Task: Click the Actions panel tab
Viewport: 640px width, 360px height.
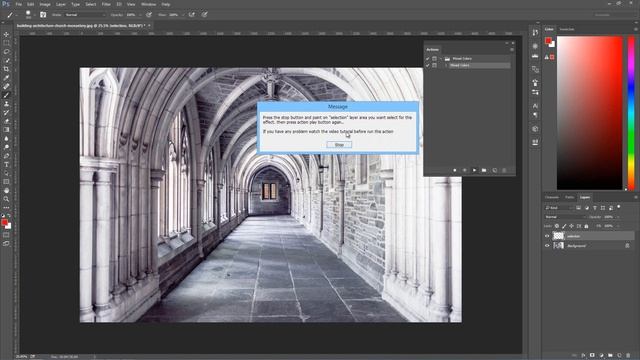Action: pos(432,49)
